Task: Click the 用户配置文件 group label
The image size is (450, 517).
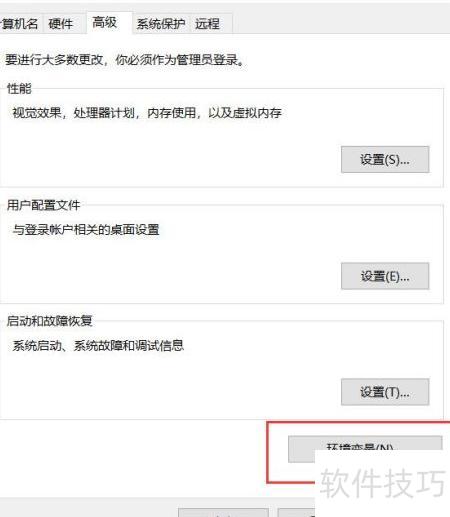Action: tap(44, 205)
